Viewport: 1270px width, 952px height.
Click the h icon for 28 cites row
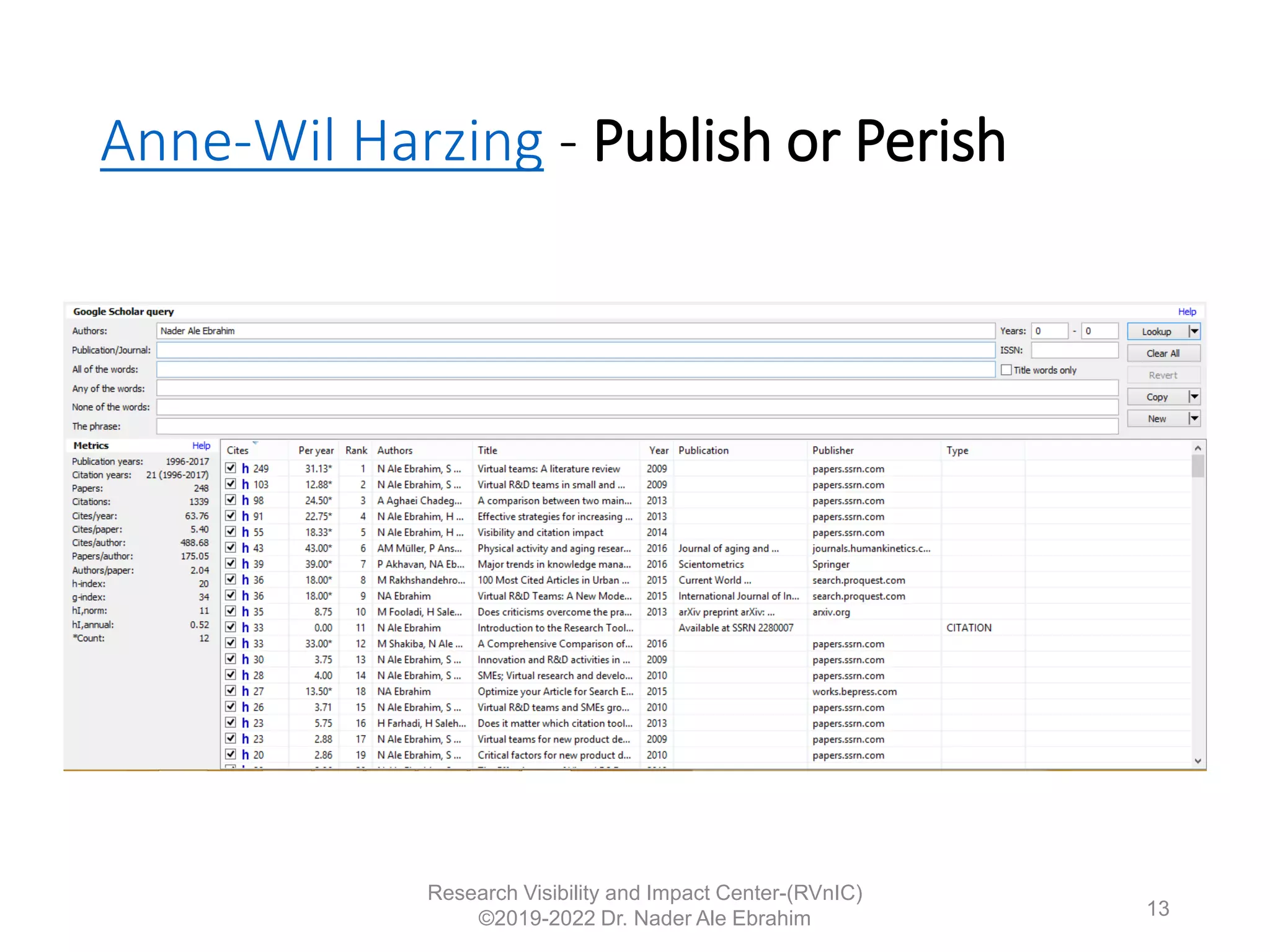(246, 676)
